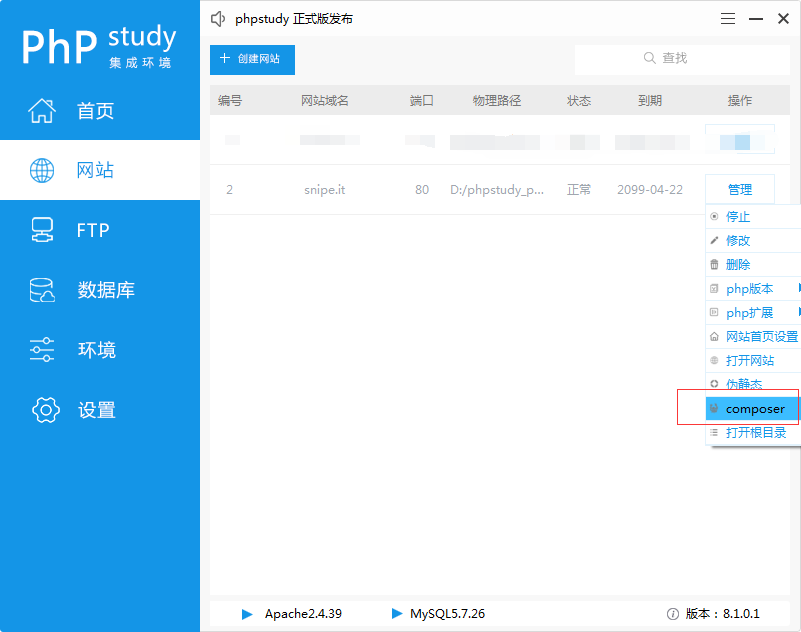This screenshot has width=801, height=632.
Task: Open 网站首页设置 from the context menu
Action: [757, 336]
